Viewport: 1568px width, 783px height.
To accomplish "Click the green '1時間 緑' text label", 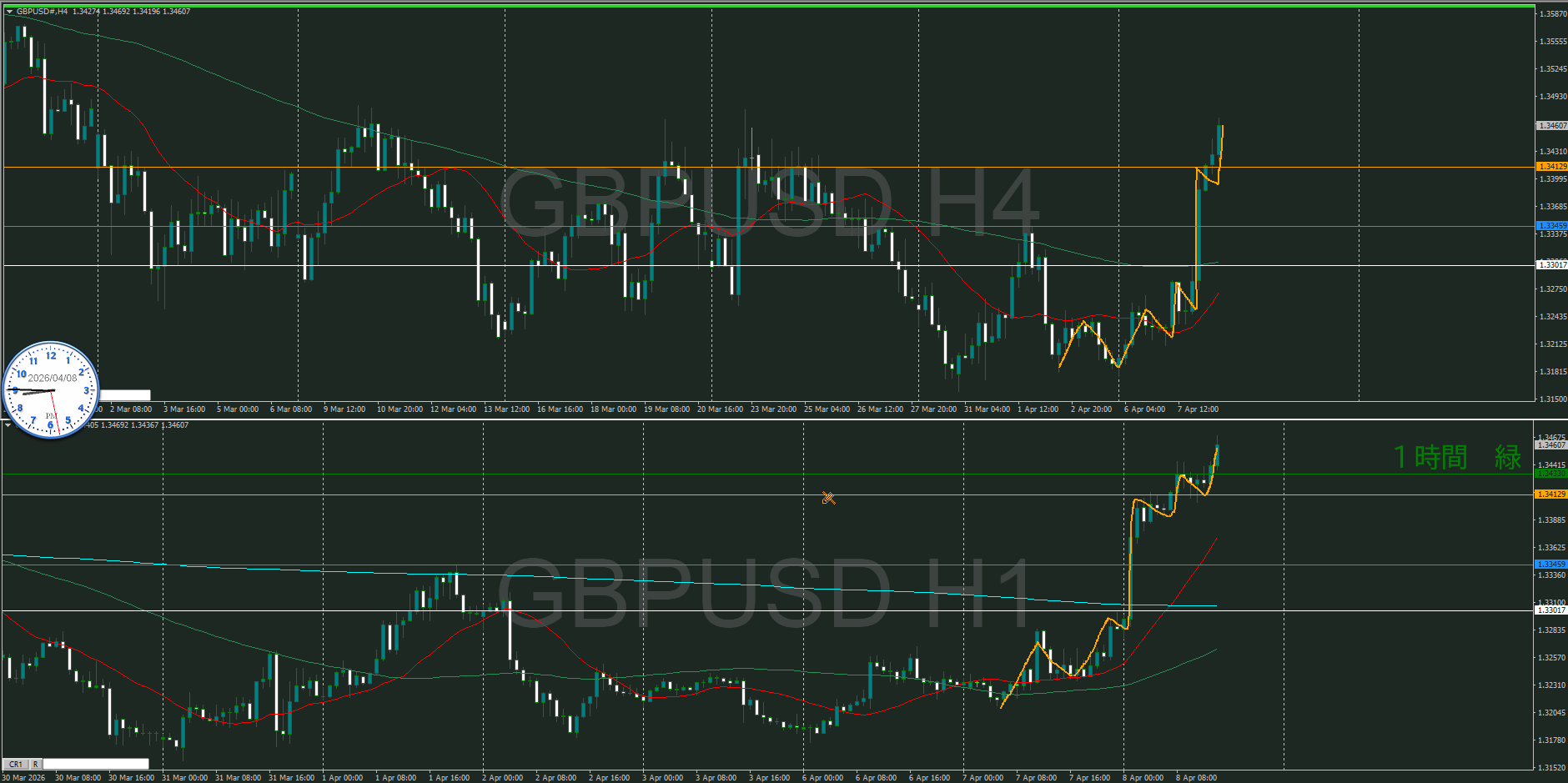I will point(1456,457).
